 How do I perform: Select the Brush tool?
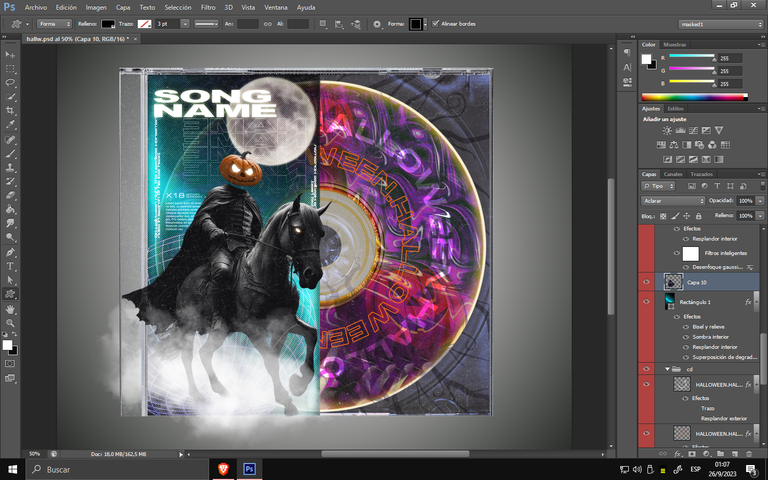[x=10, y=153]
